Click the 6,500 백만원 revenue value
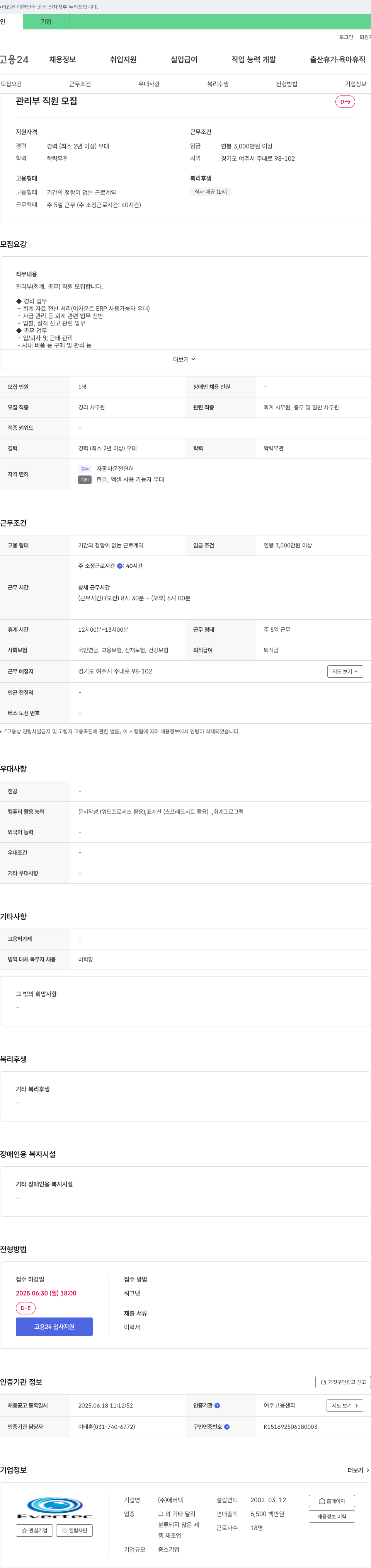This screenshot has height=1568, width=371. tap(267, 1514)
